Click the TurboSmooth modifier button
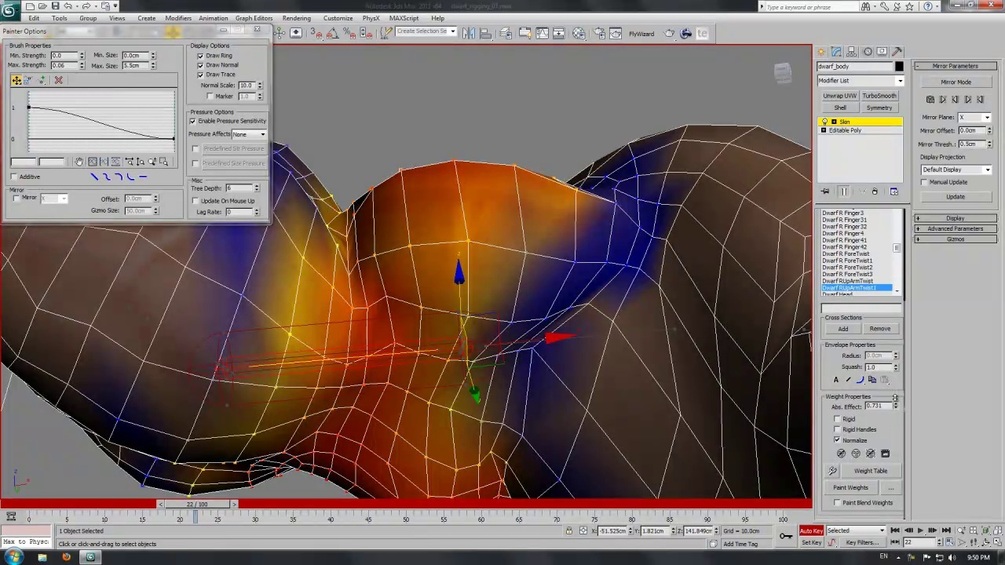This screenshot has width=1005, height=565. (879, 95)
